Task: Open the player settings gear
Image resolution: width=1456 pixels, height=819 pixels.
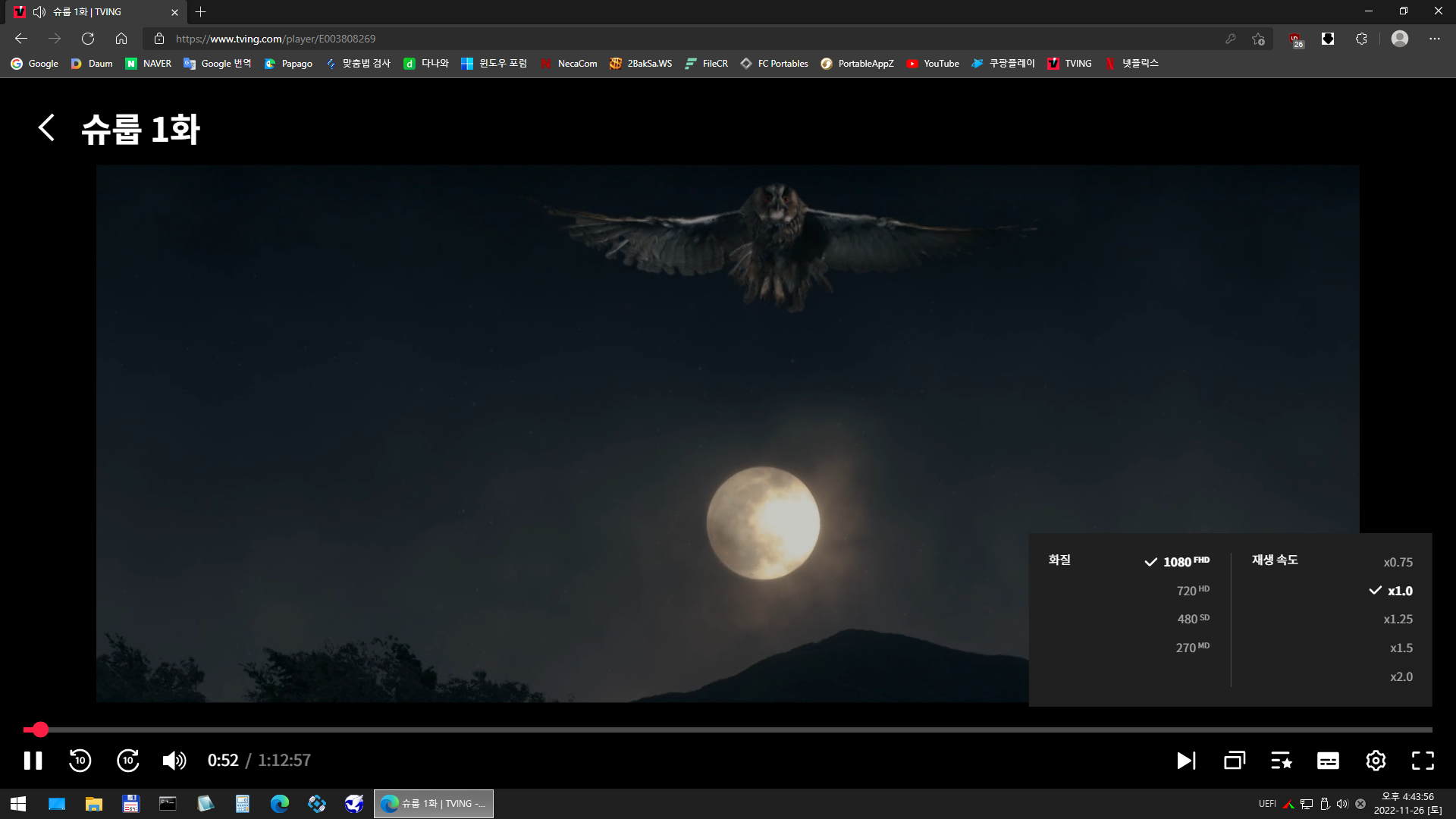Action: [1376, 761]
